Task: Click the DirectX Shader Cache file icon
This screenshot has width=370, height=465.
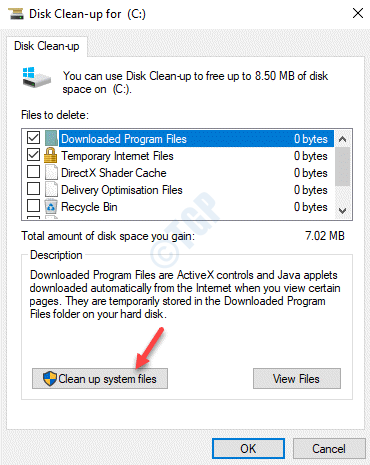Action: tap(51, 172)
